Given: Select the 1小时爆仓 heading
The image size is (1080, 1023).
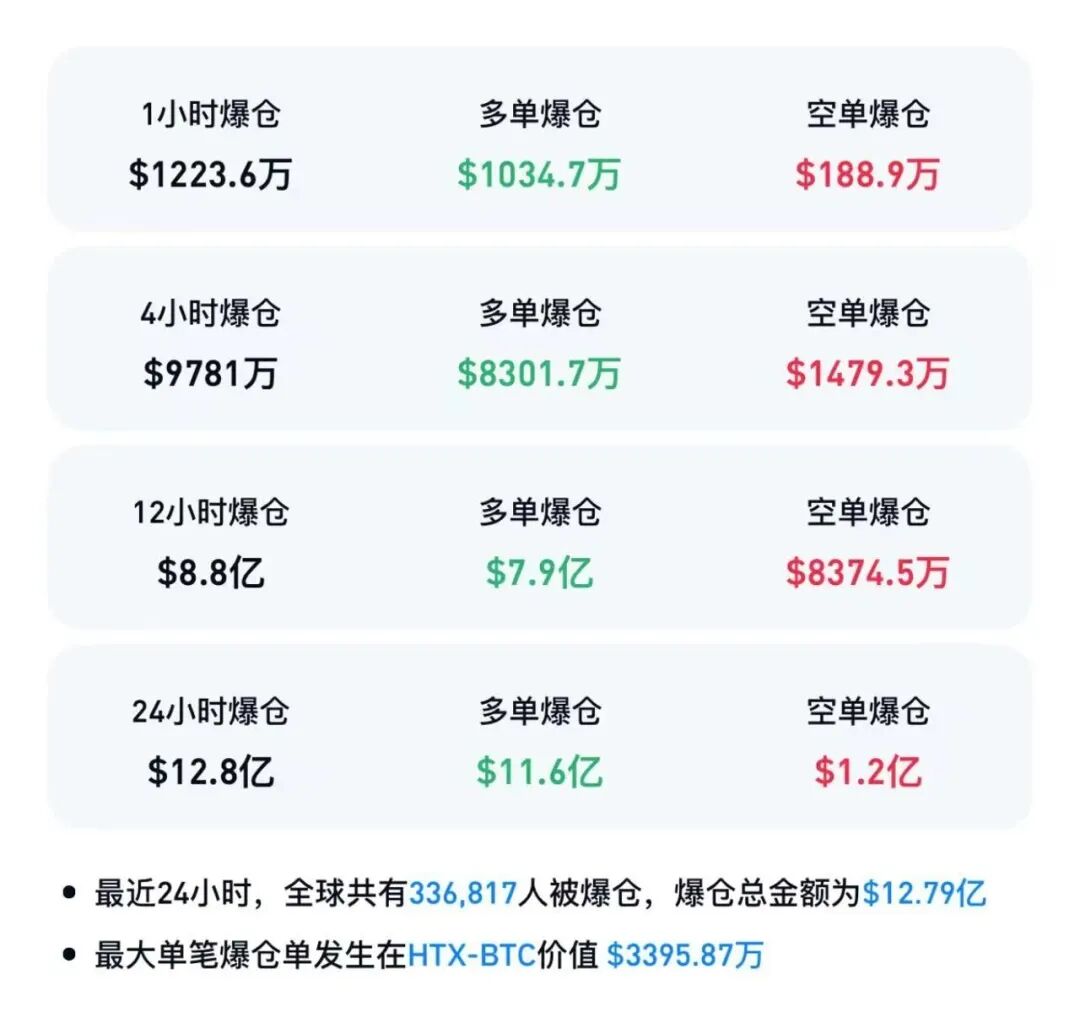Looking at the screenshot, I should point(211,114).
